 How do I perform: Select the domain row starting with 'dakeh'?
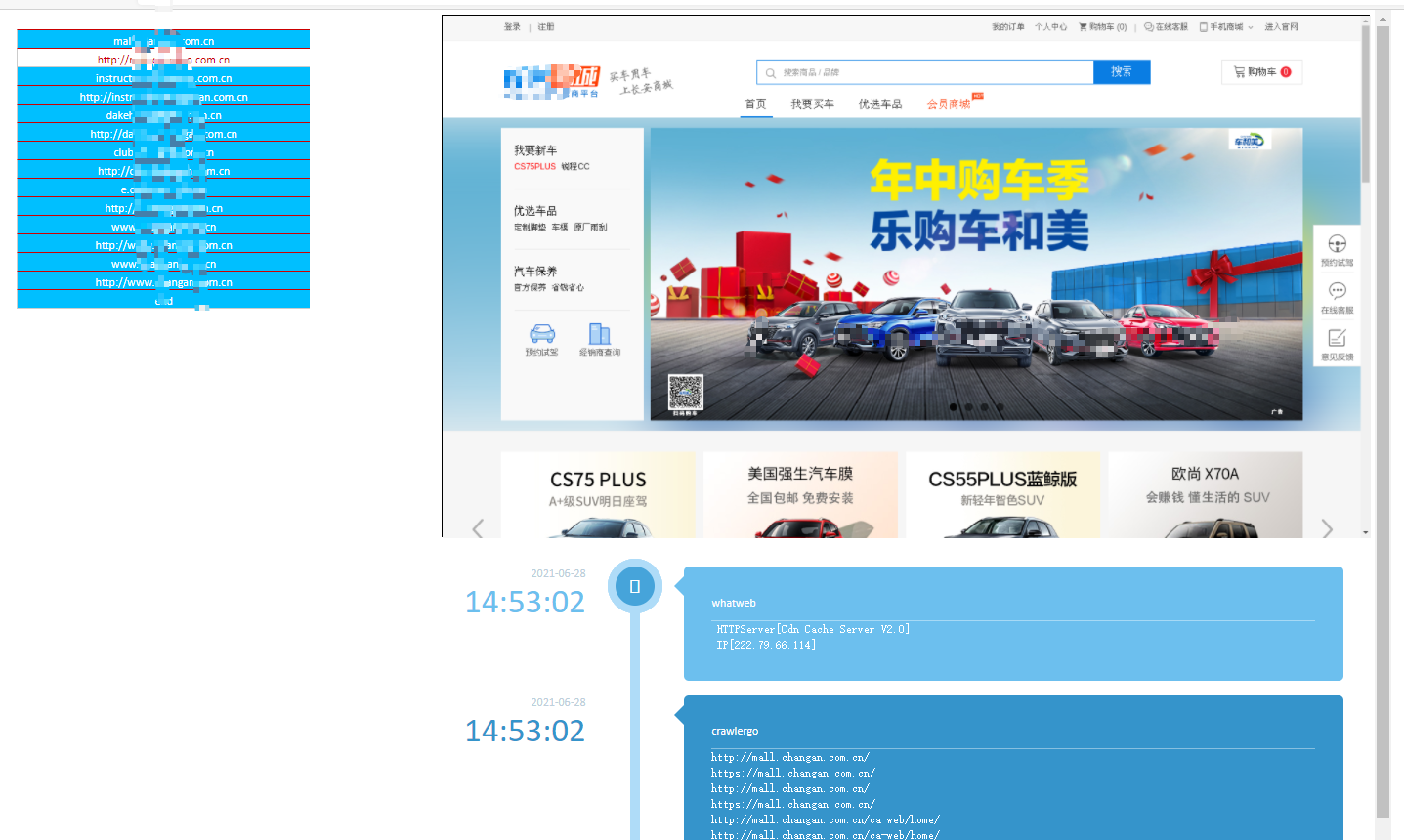163,115
